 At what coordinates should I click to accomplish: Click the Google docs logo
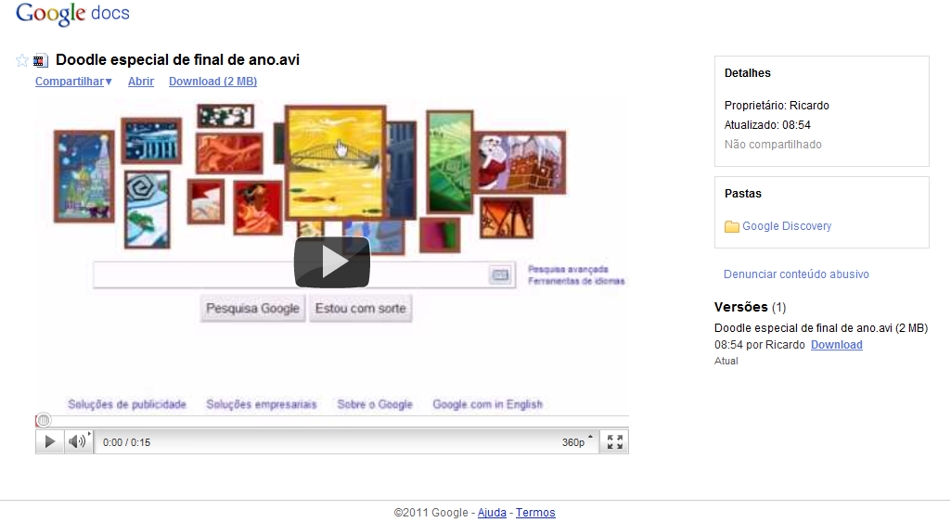73,13
